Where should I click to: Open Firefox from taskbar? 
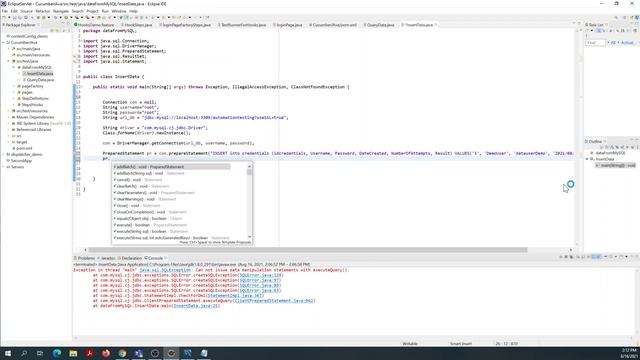coord(106,353)
